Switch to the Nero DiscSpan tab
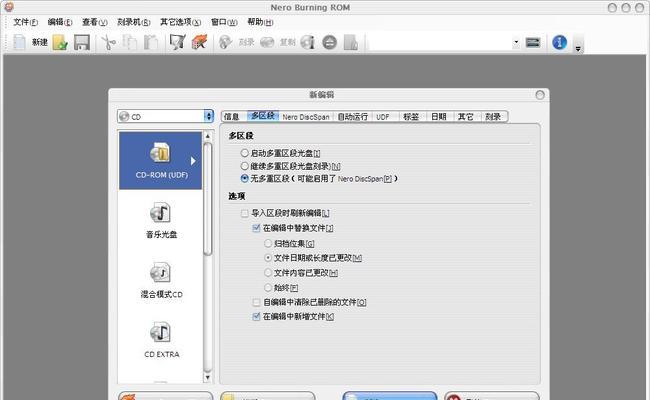Image resolution: width=650 pixels, height=400 pixels. pos(306,117)
